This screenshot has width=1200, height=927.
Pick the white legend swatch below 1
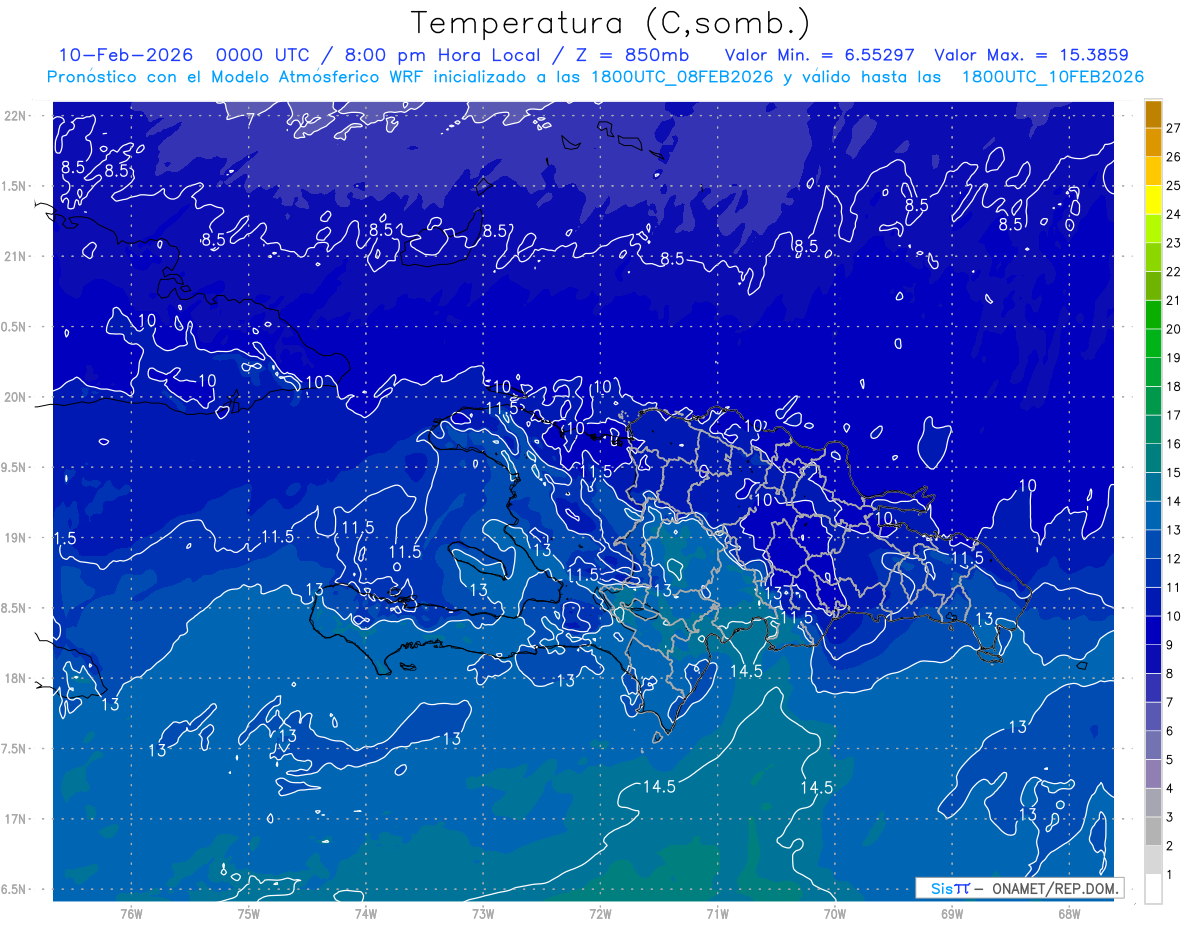pyautogui.click(x=1153, y=889)
